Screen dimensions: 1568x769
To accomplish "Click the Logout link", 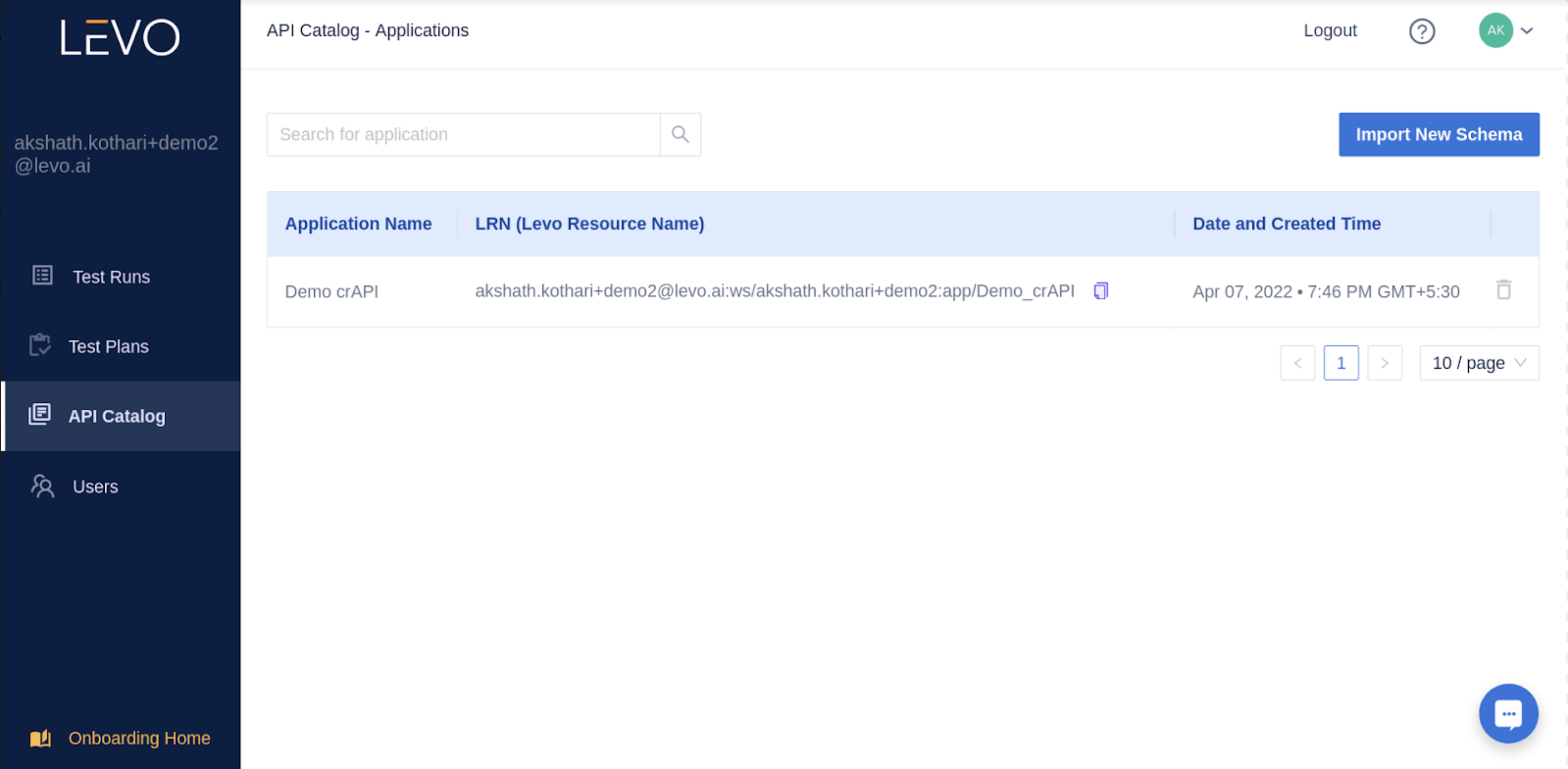I will (x=1330, y=30).
